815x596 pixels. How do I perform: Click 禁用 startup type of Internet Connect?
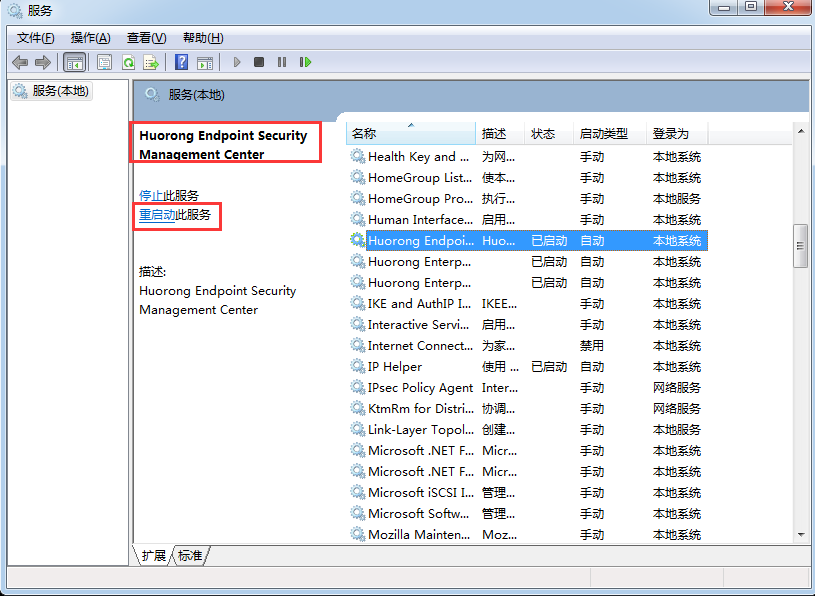[592, 346]
